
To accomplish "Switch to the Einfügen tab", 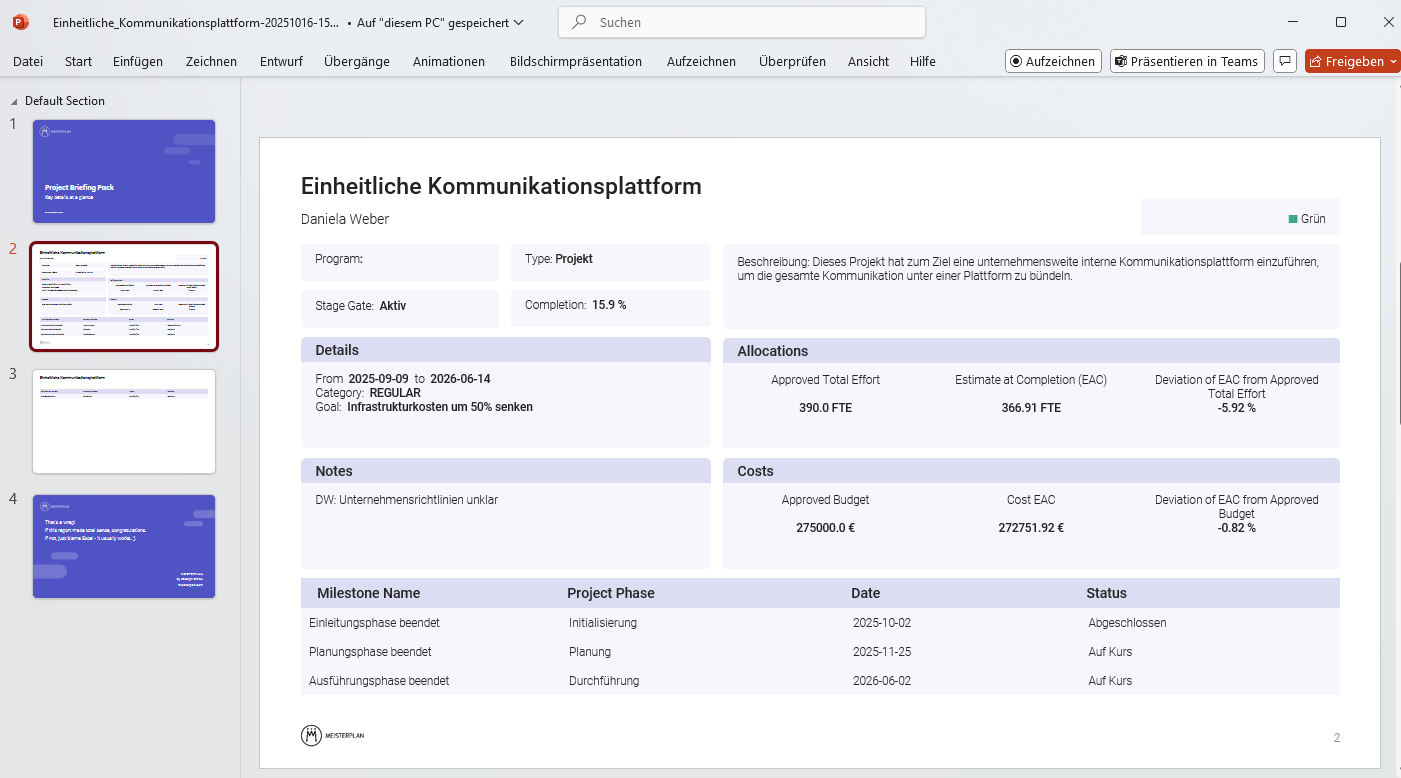I will pyautogui.click(x=138, y=61).
